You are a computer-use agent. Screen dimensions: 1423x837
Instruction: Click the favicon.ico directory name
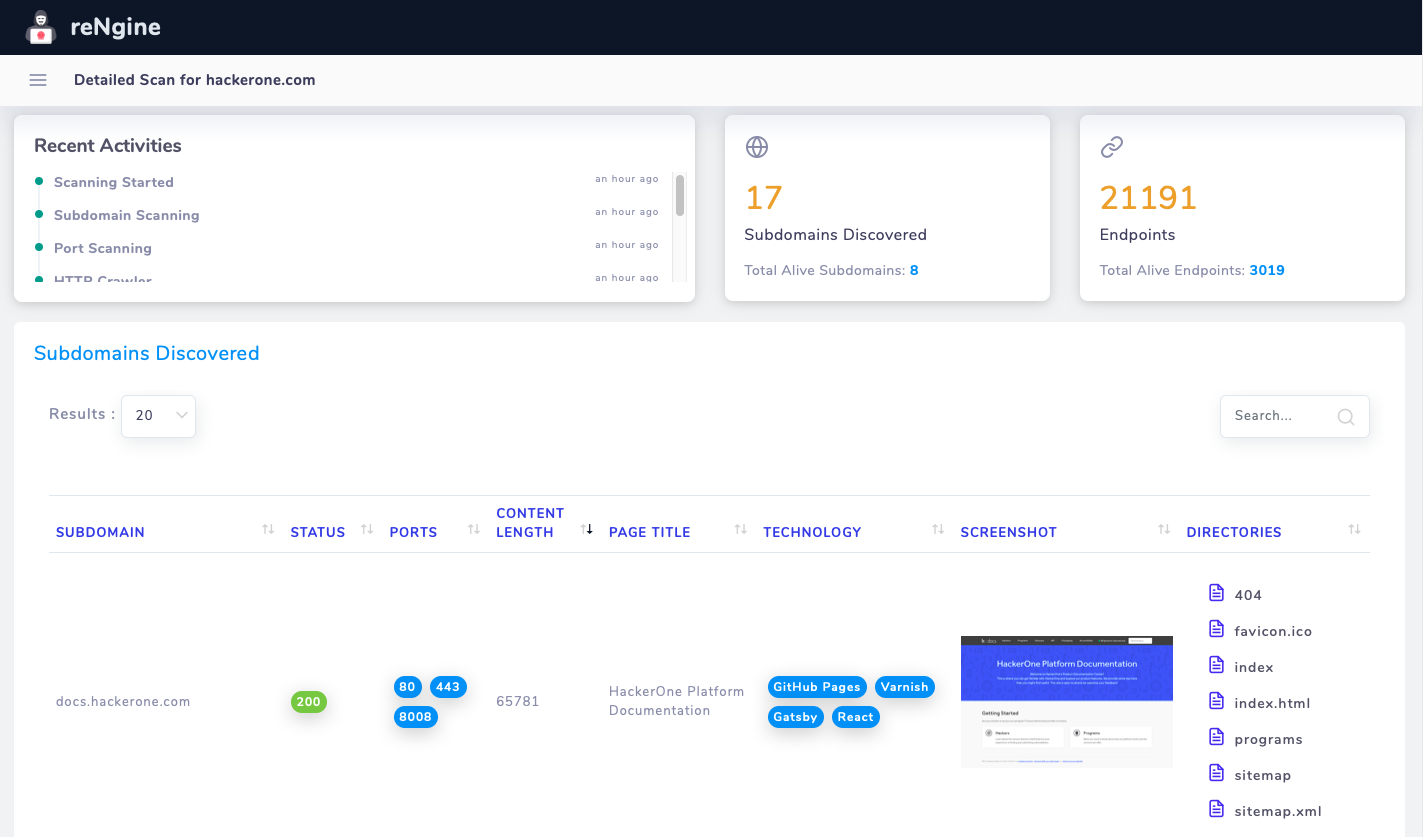click(x=1273, y=631)
